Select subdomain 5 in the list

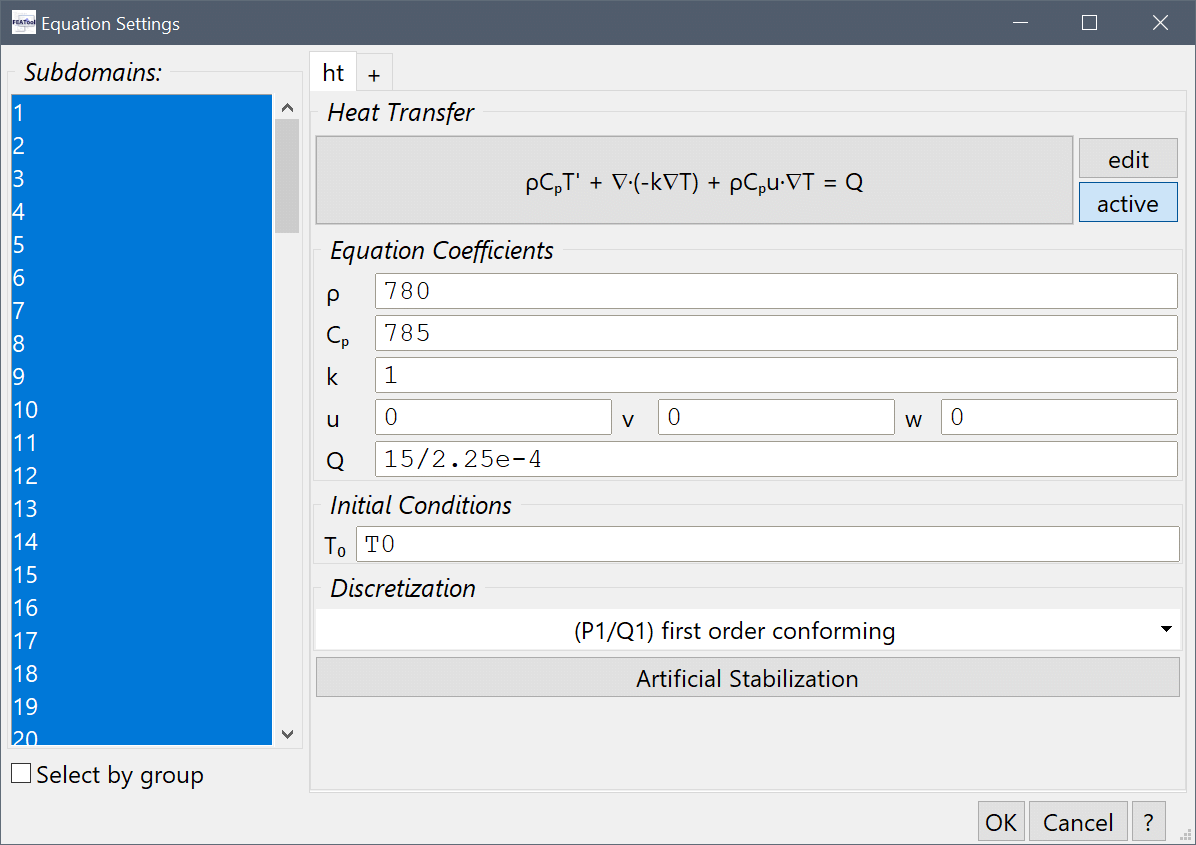click(x=140, y=245)
